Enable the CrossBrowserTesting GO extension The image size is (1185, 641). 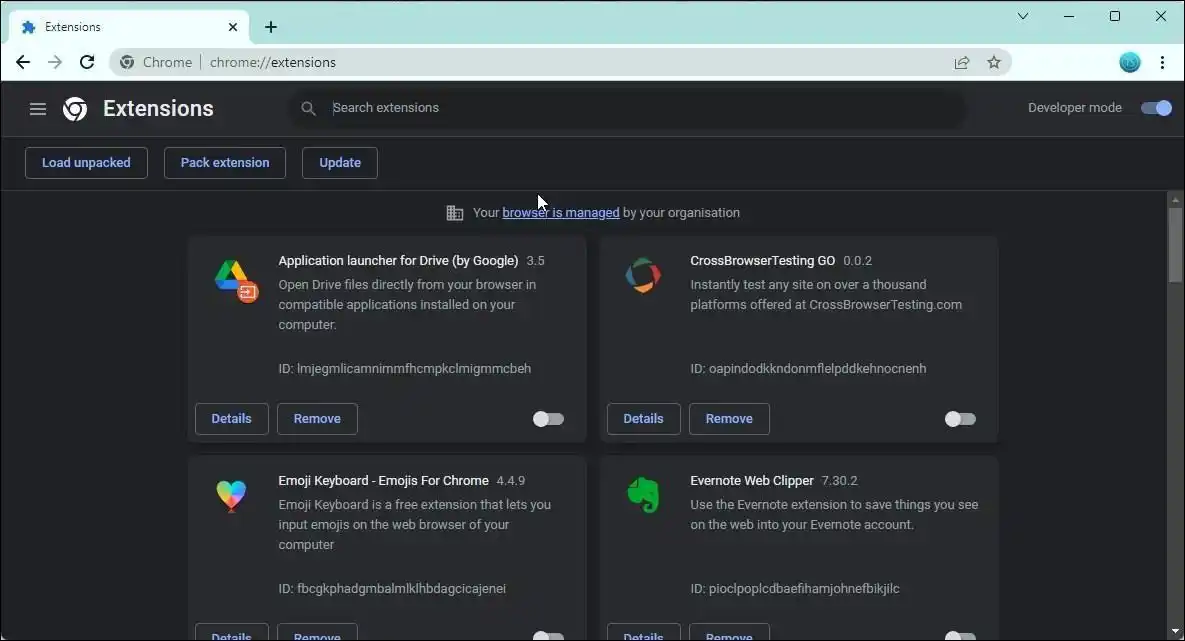click(x=960, y=419)
